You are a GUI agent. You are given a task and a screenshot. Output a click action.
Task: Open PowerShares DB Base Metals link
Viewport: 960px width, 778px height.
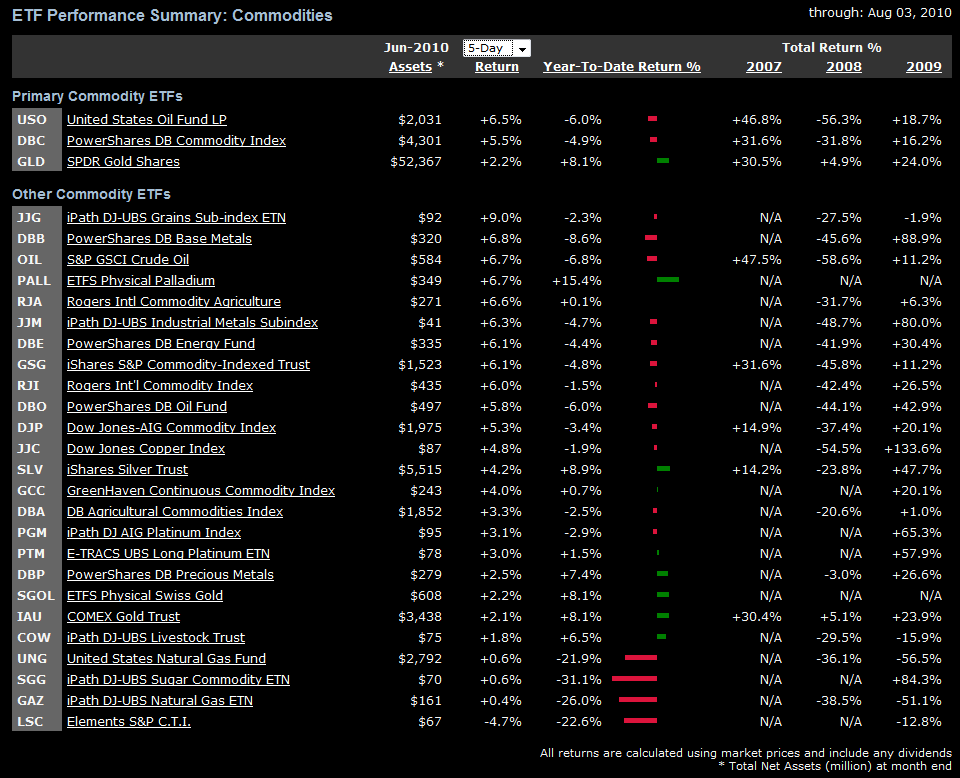click(159, 239)
